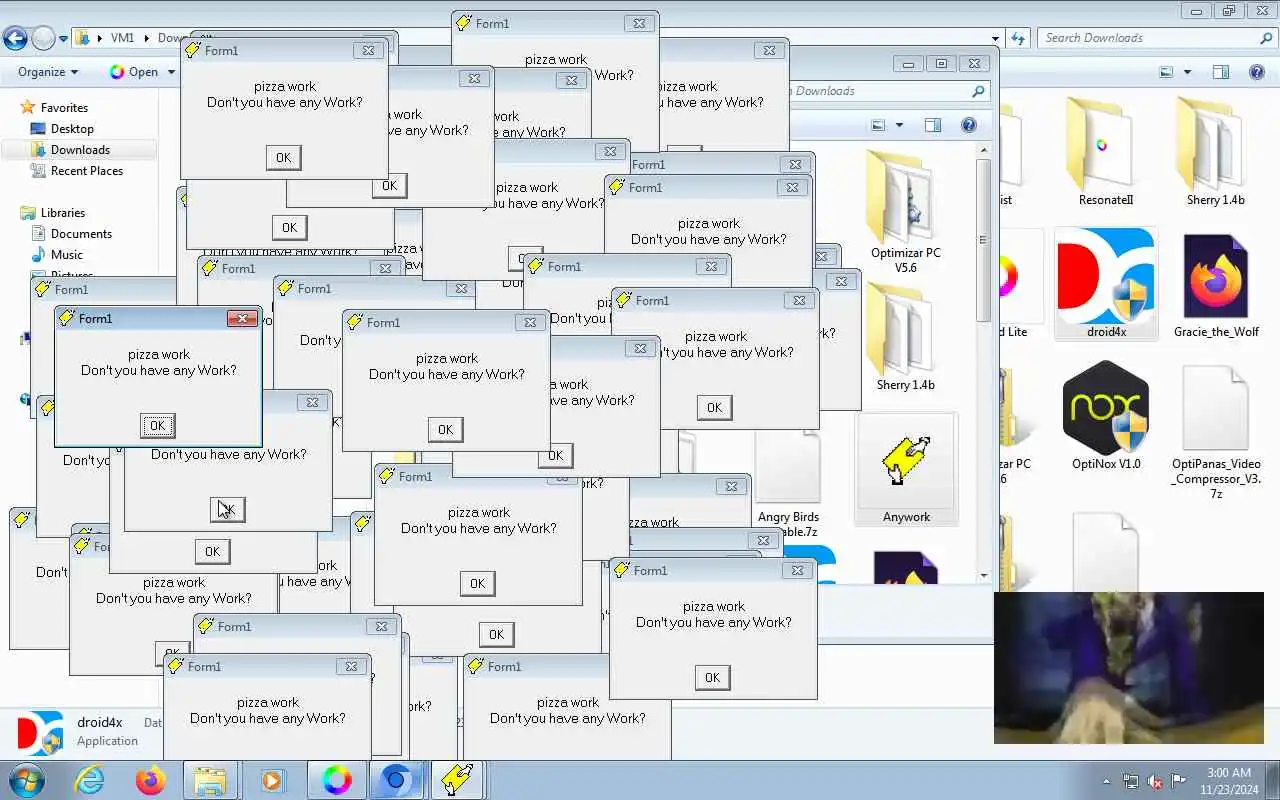Launch Internet Explorer from the taskbar
The height and width of the screenshot is (800, 1280).
coord(89,780)
